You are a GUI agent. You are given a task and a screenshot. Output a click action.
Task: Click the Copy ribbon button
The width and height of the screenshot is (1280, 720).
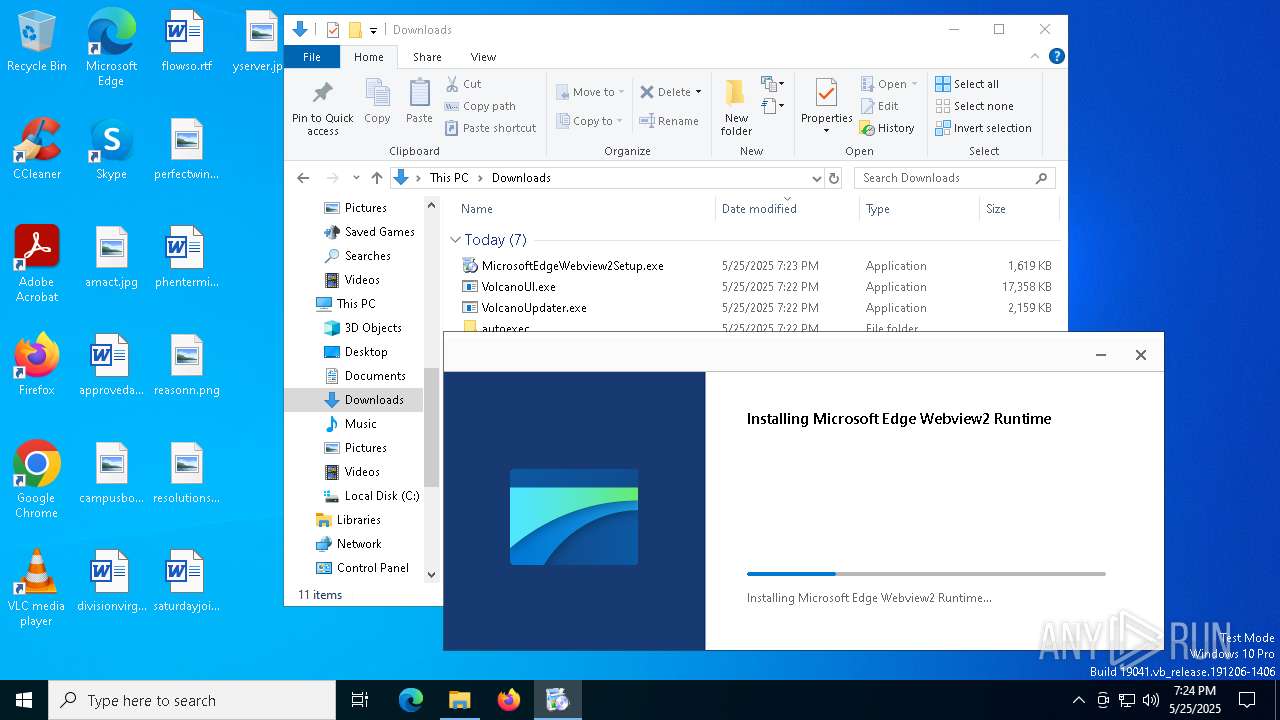tap(377, 101)
